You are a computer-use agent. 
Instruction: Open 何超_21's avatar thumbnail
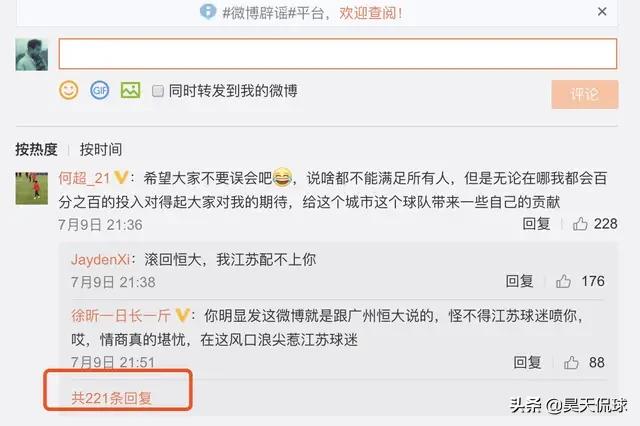(32, 188)
